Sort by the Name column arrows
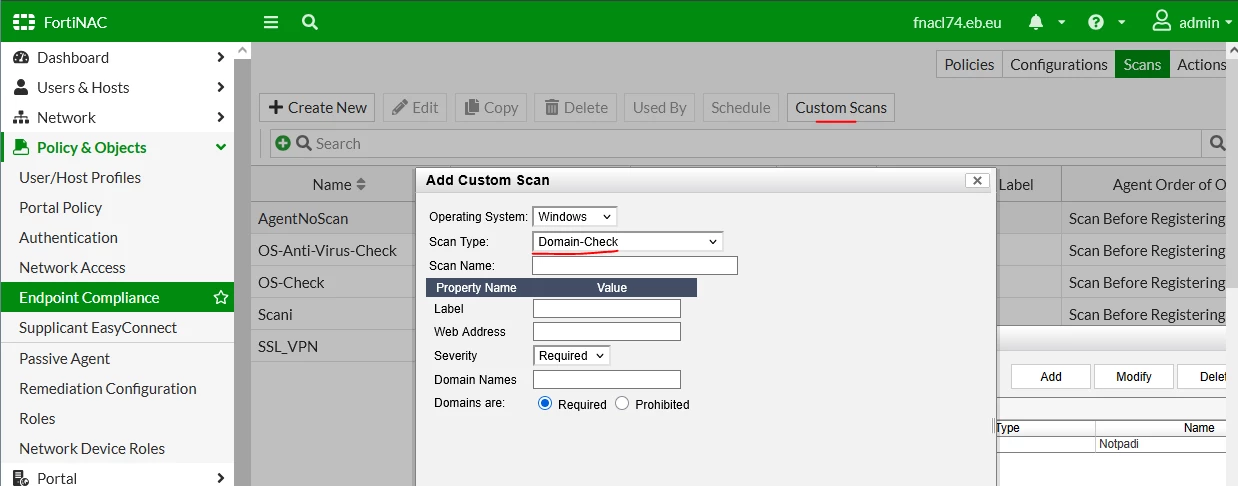The width and height of the screenshot is (1238, 486). click(361, 184)
